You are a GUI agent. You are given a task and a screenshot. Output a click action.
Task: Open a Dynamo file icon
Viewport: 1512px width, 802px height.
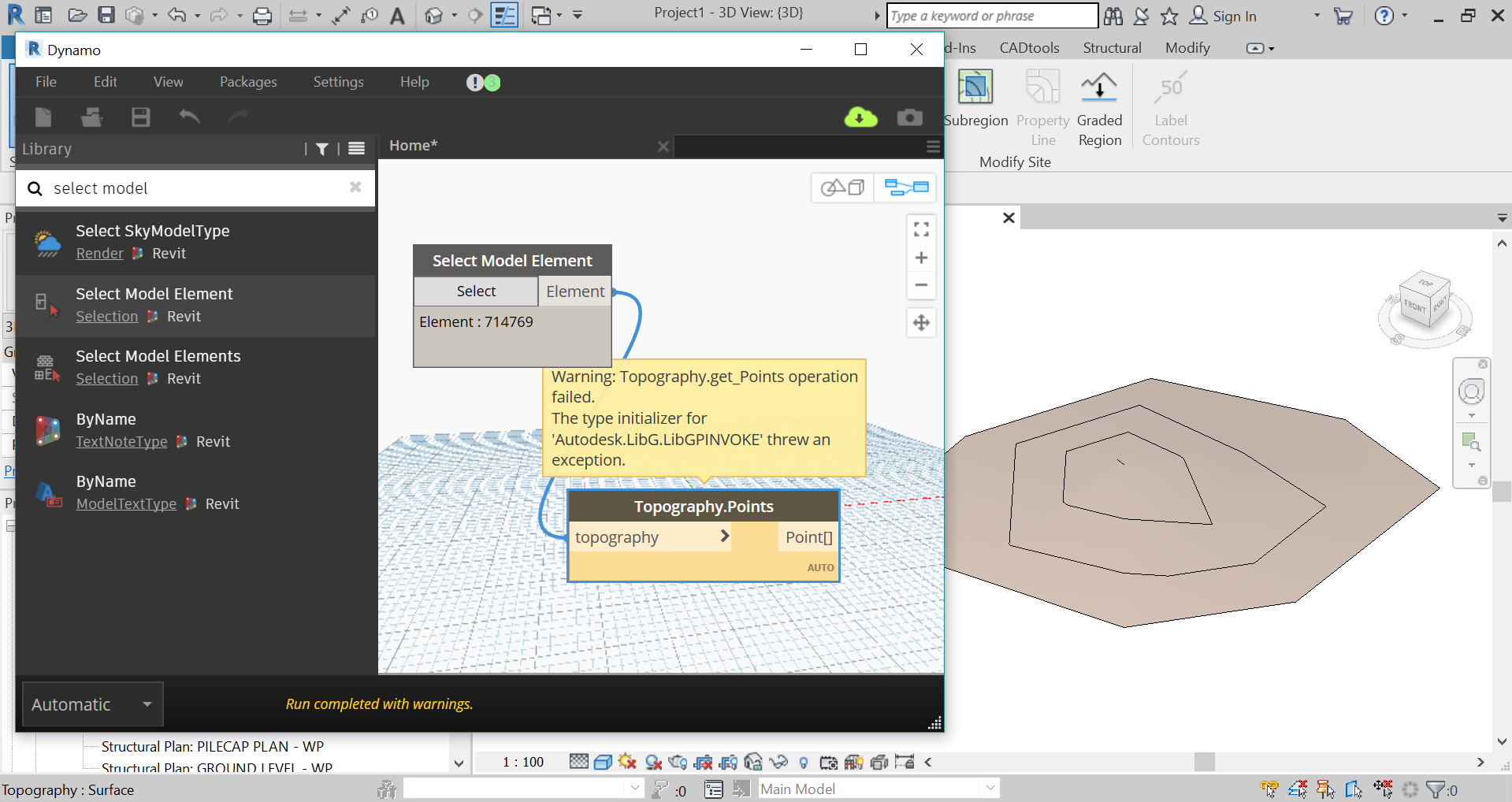click(x=92, y=117)
